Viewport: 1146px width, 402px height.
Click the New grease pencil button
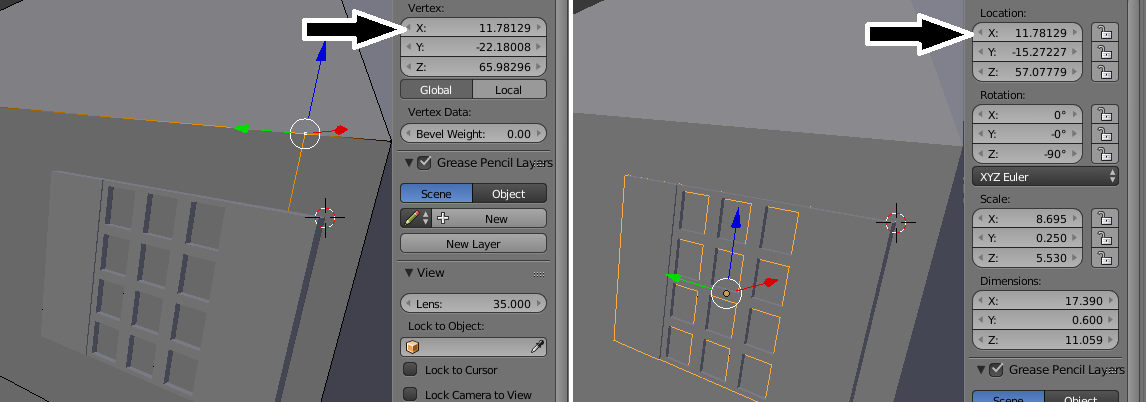[491, 219]
